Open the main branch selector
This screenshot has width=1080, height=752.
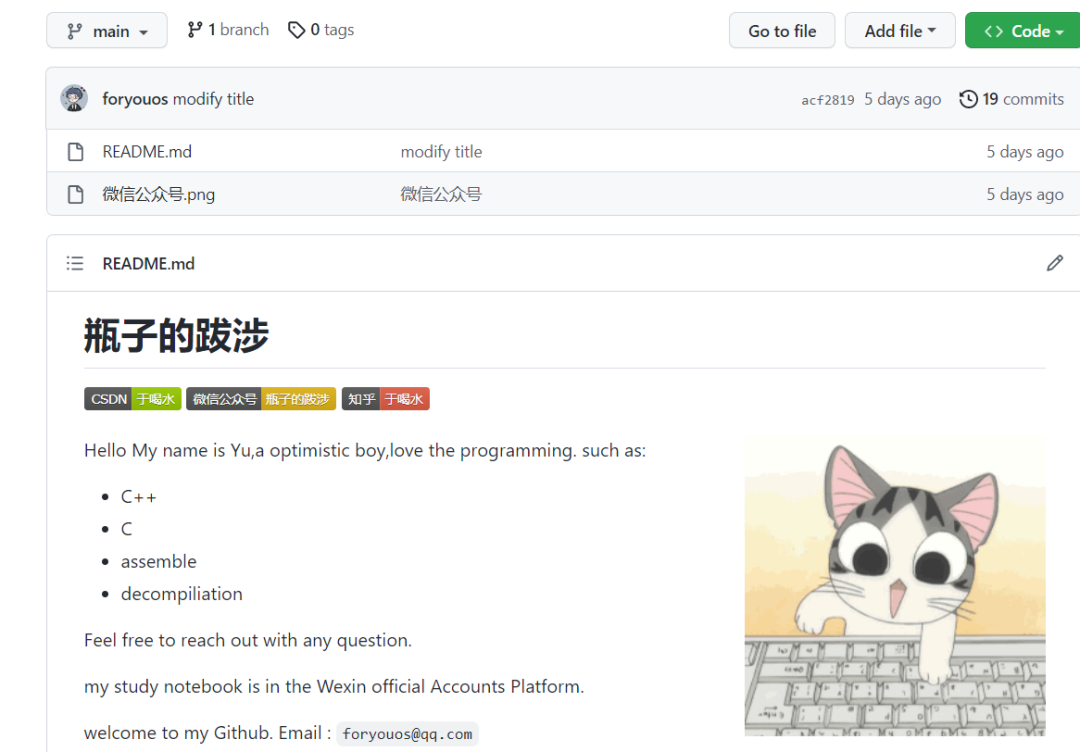(x=106, y=30)
